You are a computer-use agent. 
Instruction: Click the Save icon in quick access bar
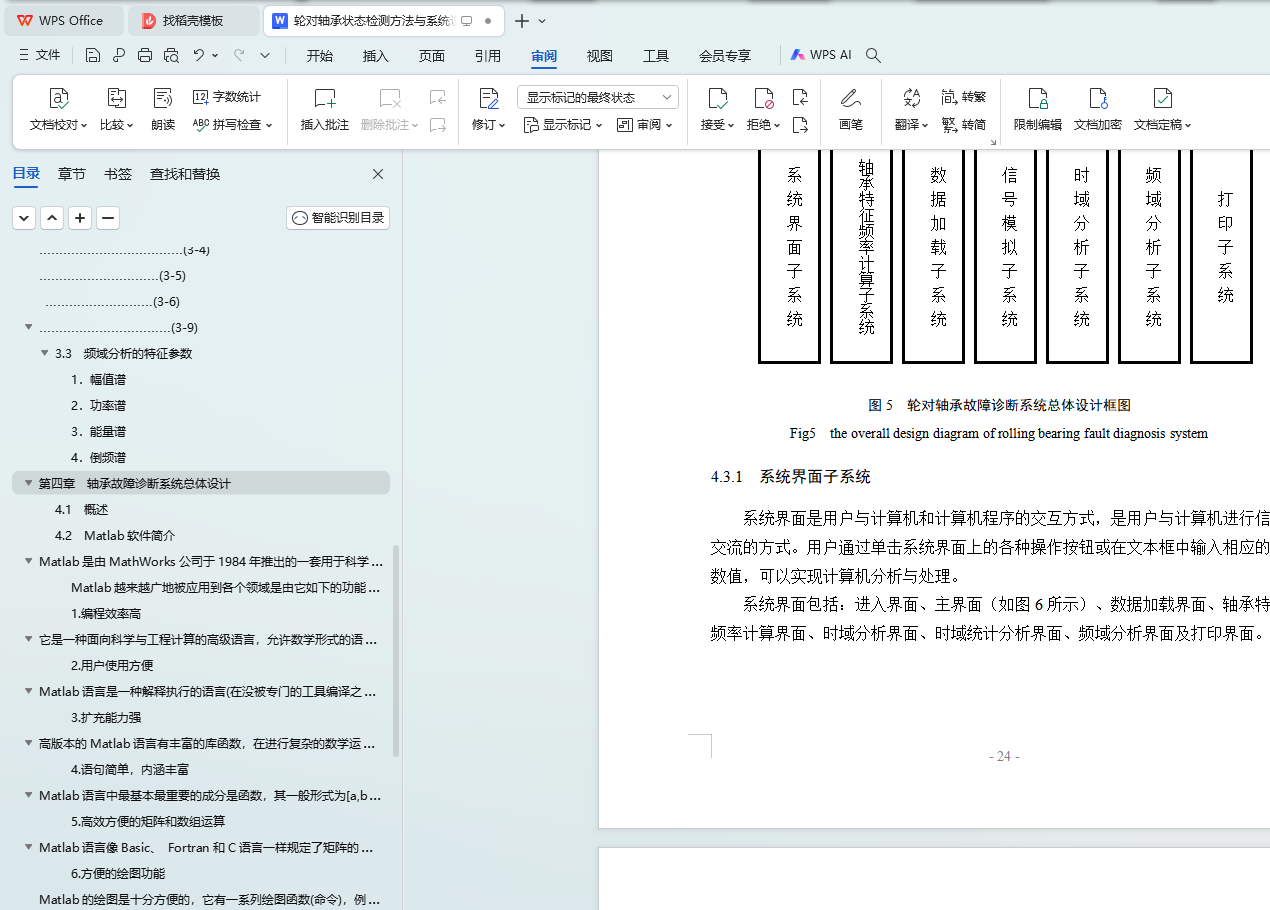point(93,56)
